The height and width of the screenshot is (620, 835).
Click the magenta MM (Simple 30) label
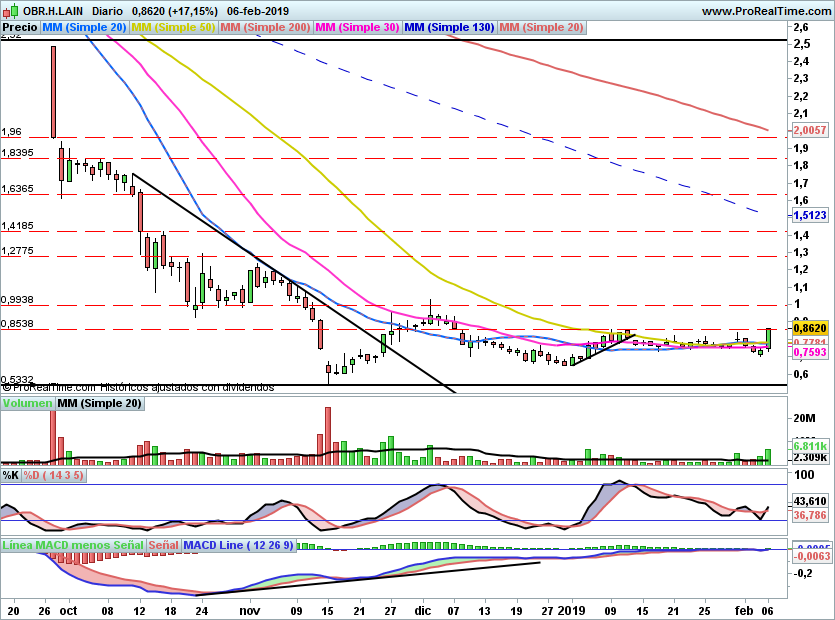pos(357,27)
